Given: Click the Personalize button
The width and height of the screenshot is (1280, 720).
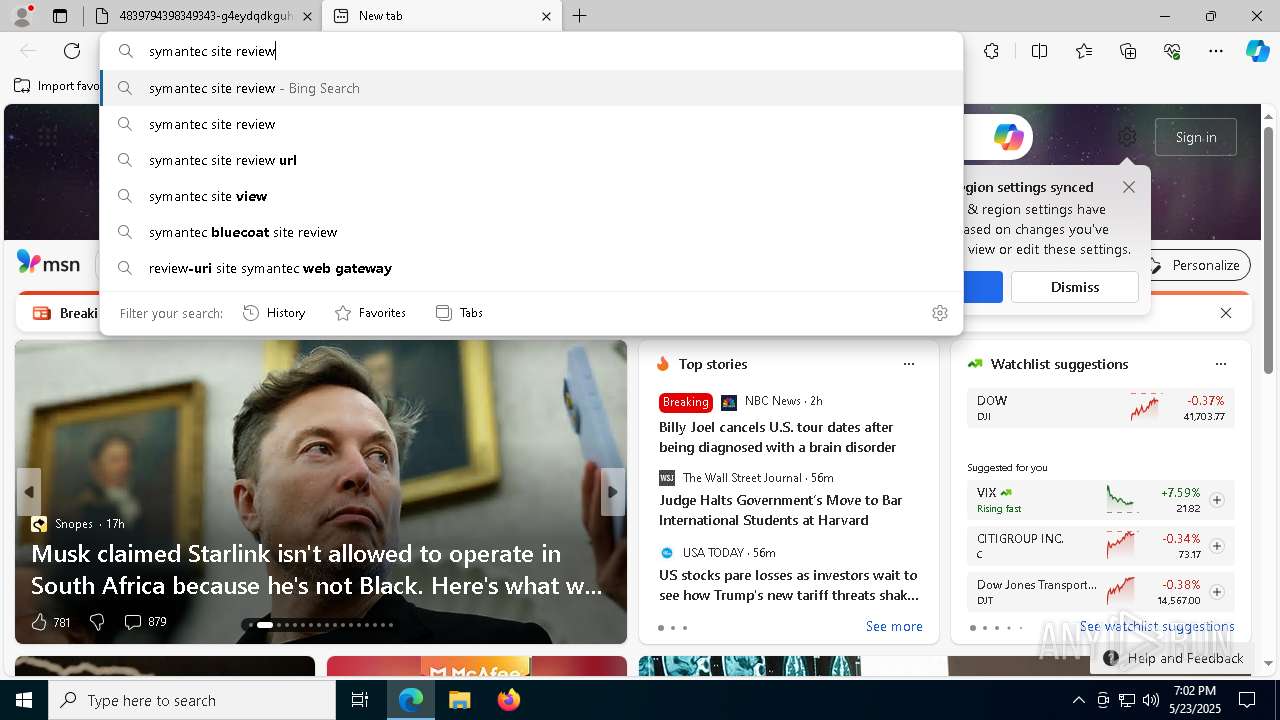Looking at the screenshot, I should [1196, 265].
